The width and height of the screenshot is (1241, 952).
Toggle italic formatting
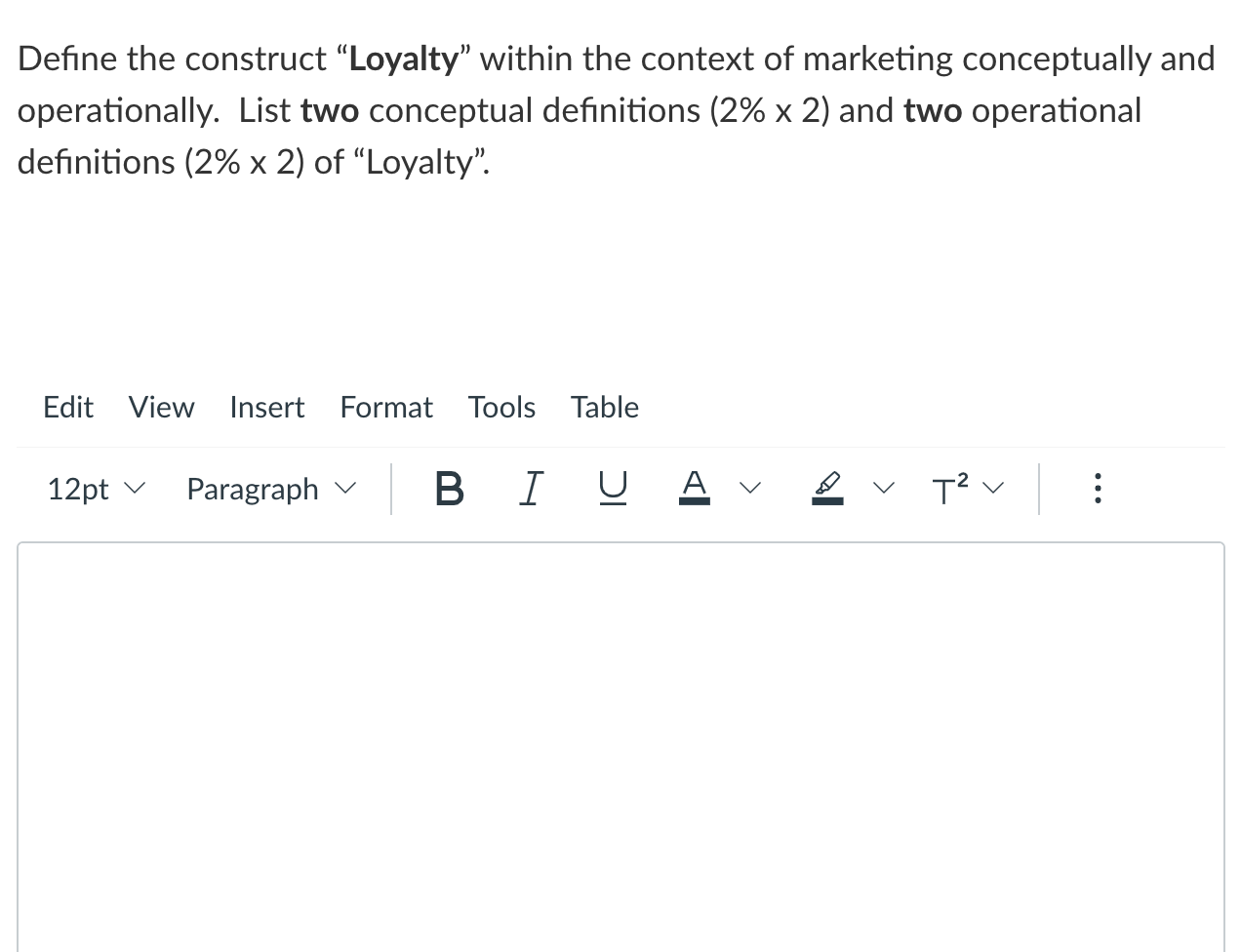click(531, 489)
